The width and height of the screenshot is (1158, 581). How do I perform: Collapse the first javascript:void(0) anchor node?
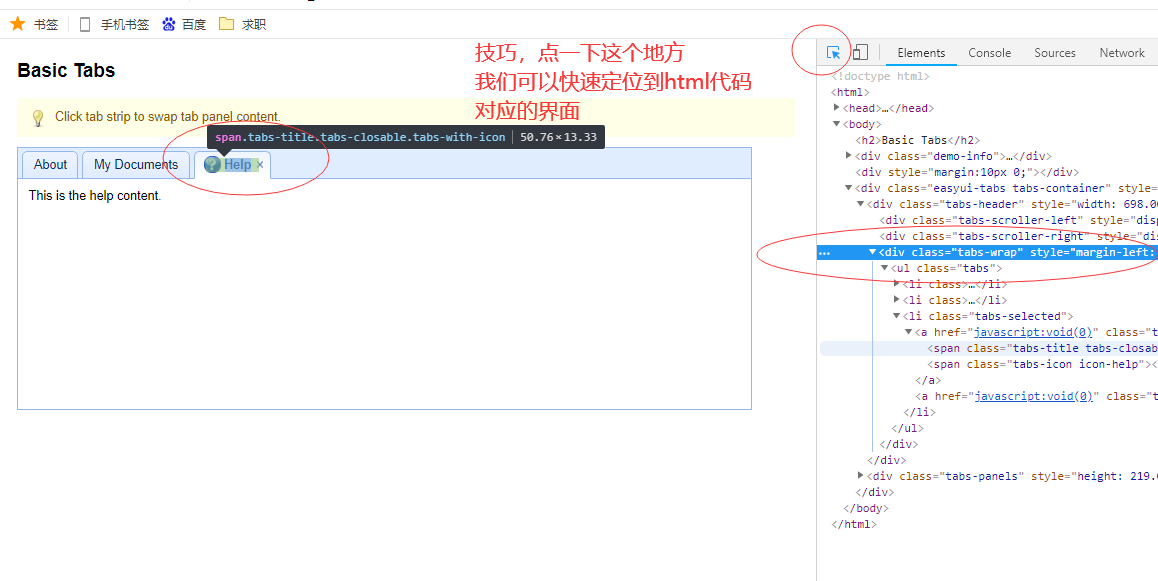pos(908,332)
